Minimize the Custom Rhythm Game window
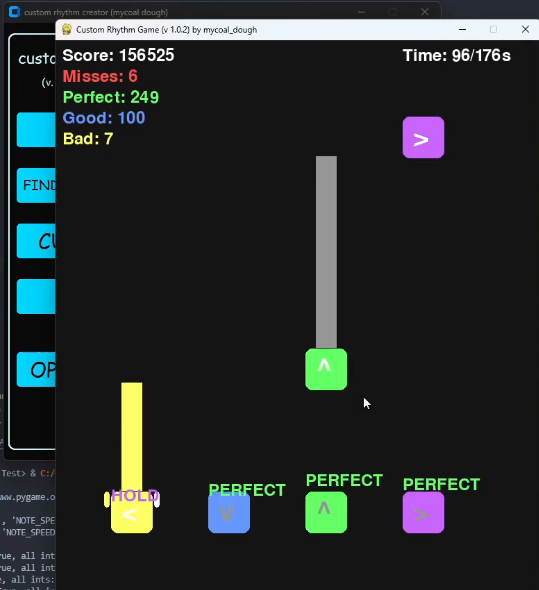 [463, 29]
